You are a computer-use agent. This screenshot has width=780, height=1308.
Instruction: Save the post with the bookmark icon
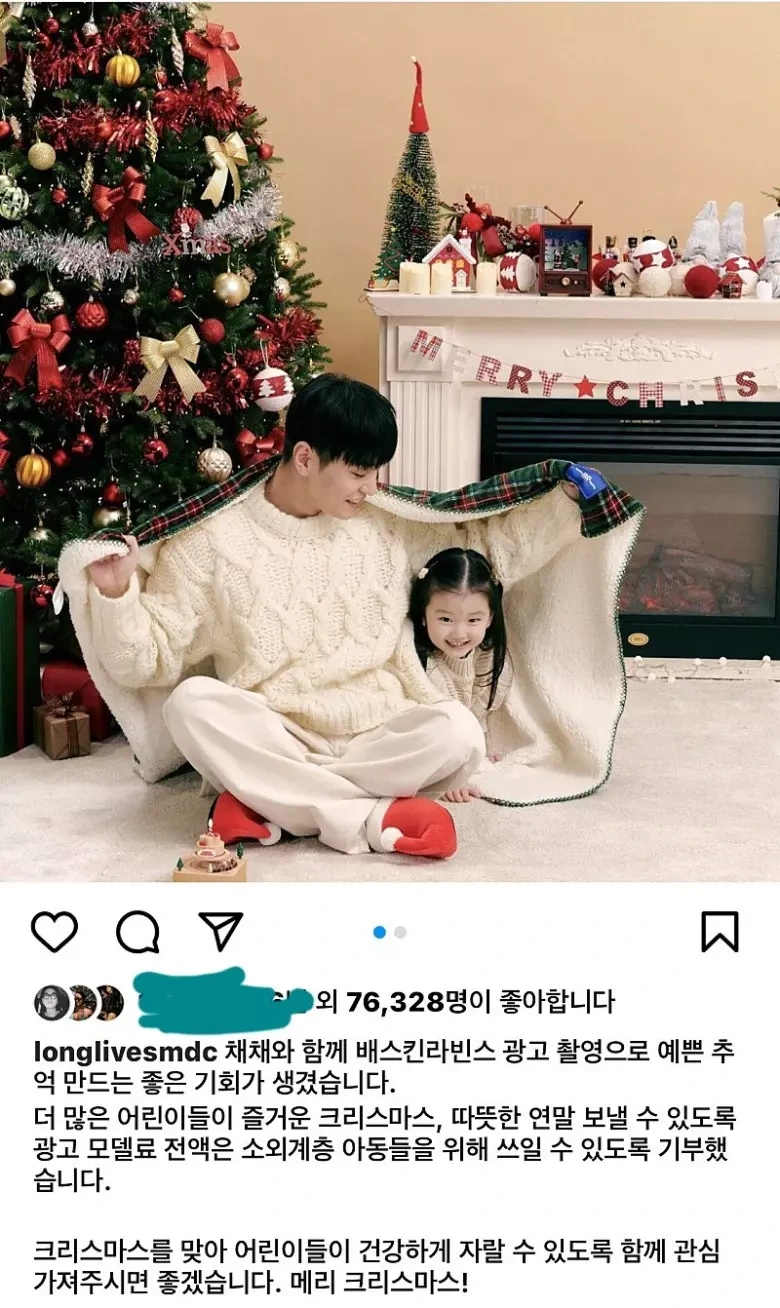[720, 932]
